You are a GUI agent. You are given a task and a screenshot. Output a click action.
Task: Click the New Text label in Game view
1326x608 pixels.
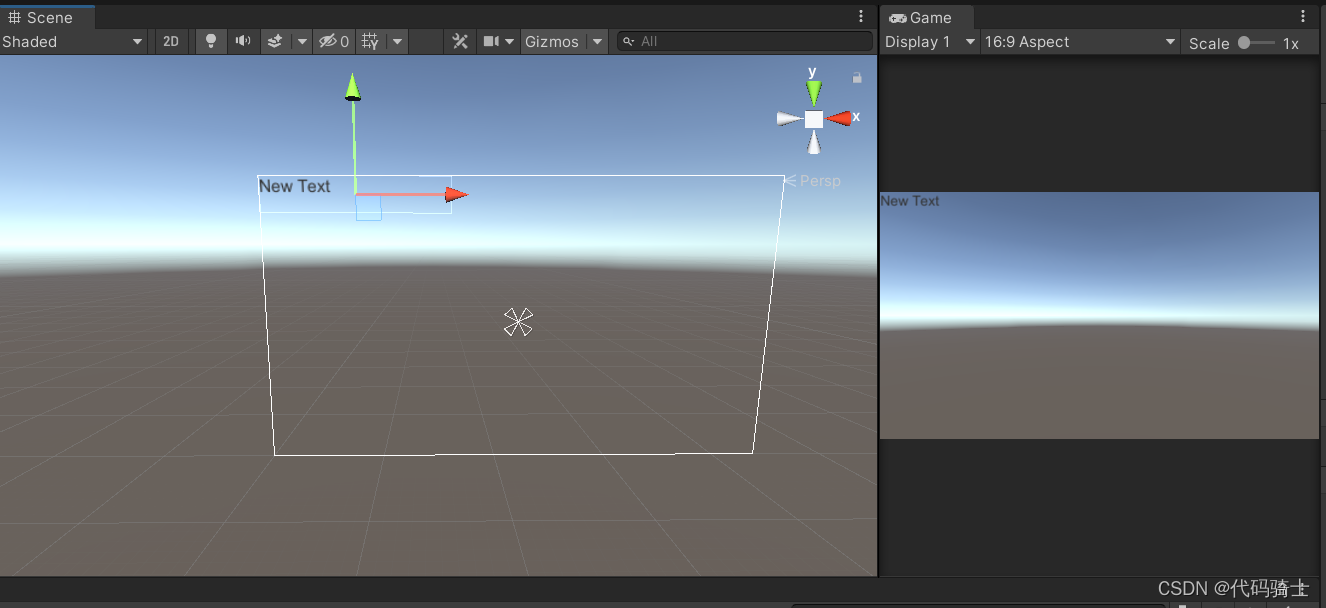910,201
